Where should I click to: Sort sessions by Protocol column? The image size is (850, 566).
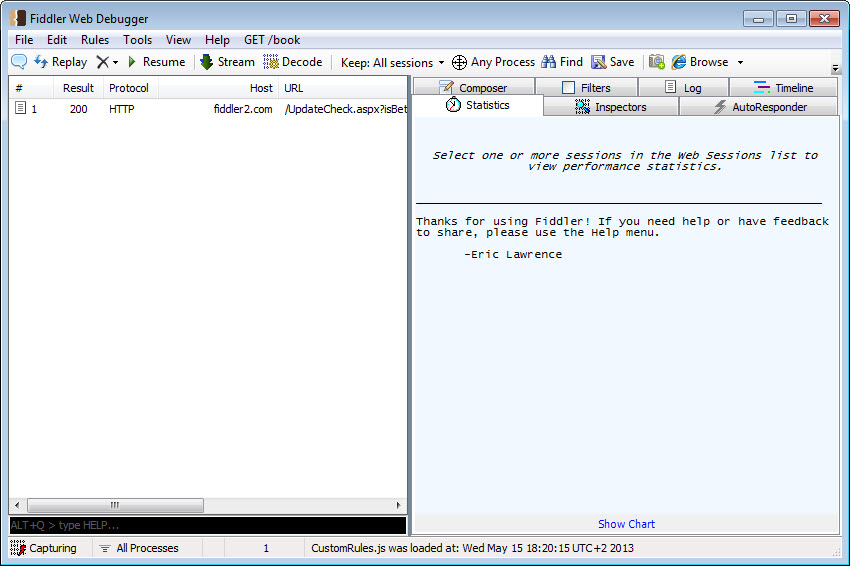pos(131,88)
